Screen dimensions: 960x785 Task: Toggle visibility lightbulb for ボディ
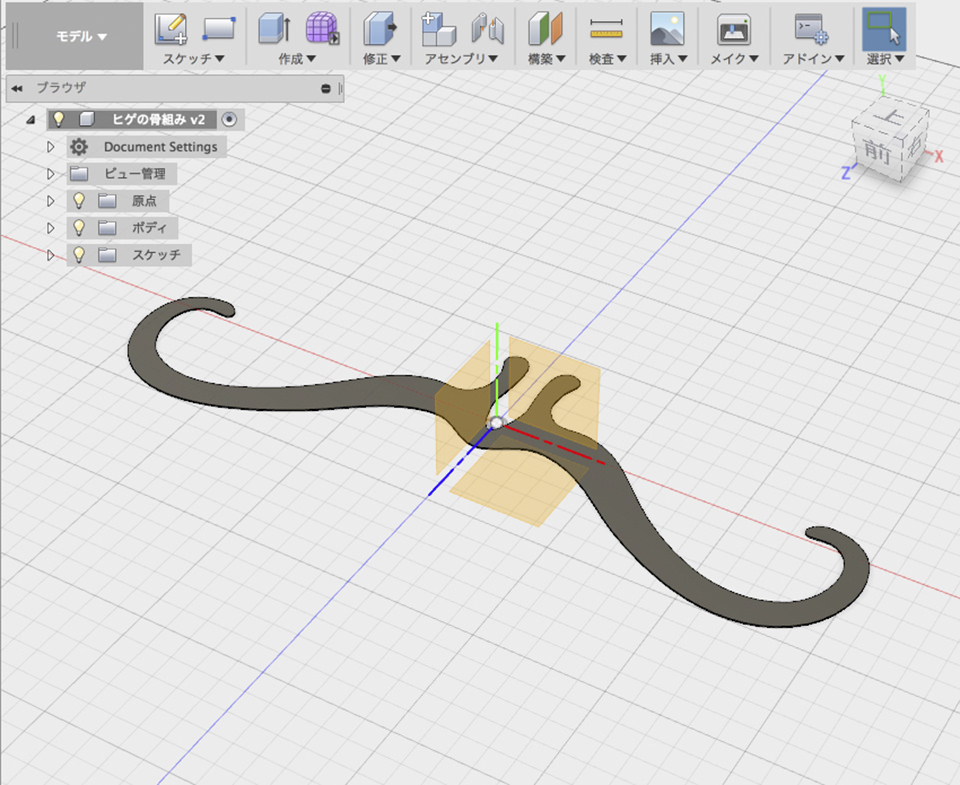click(78, 228)
